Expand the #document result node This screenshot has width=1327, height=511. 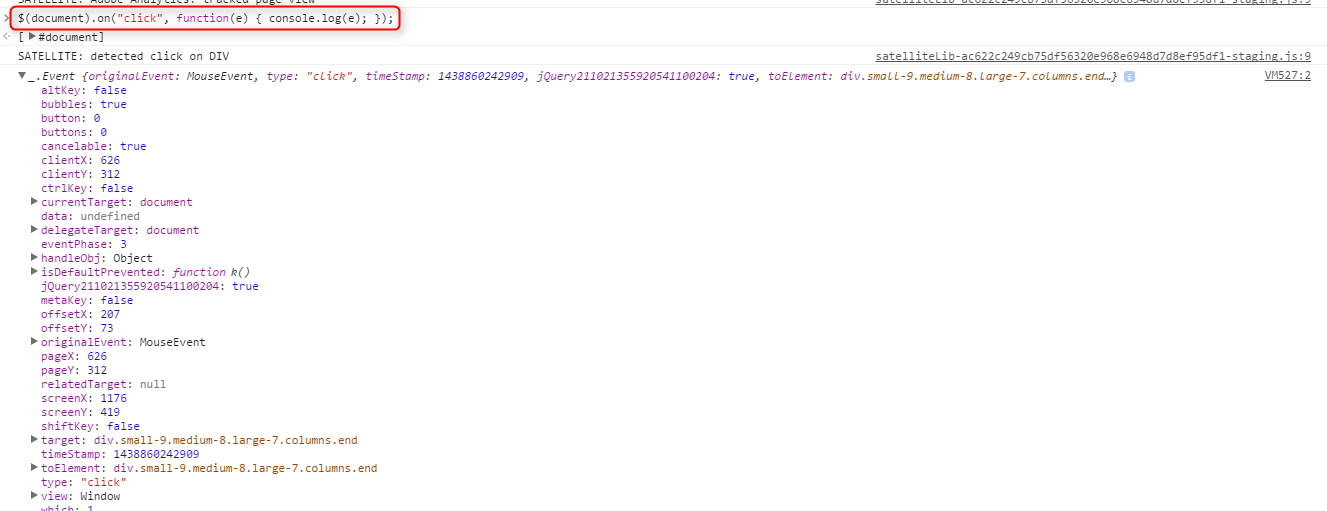[32, 37]
